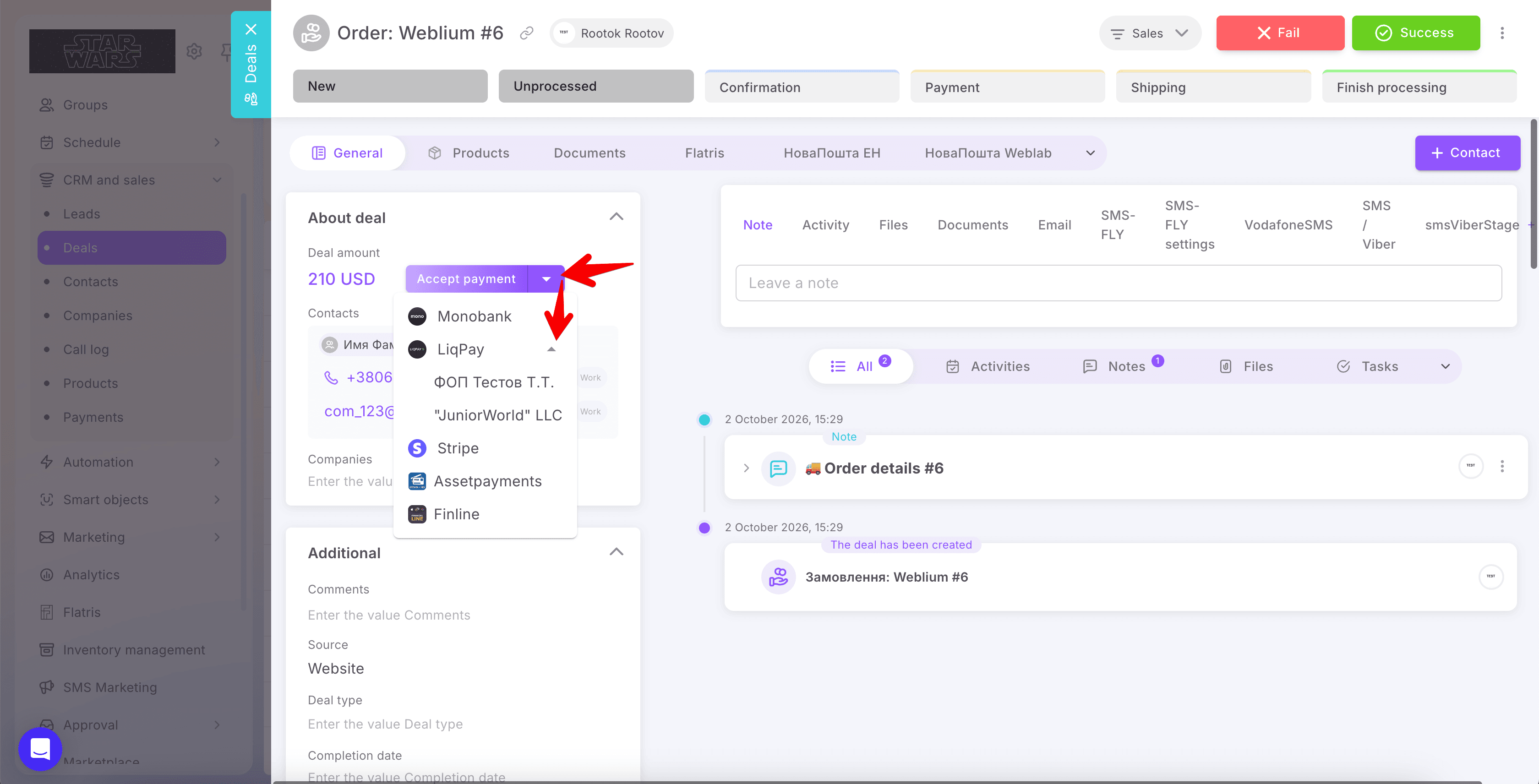Switch to the Activity tab
This screenshot has width=1539, height=784.
[825, 225]
